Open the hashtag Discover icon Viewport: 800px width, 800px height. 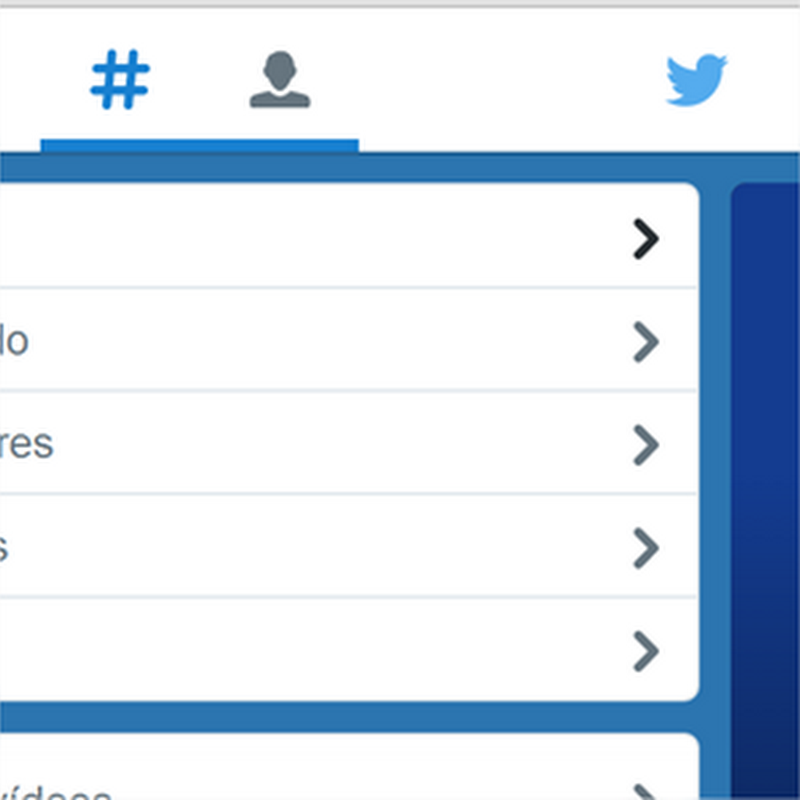(x=120, y=79)
